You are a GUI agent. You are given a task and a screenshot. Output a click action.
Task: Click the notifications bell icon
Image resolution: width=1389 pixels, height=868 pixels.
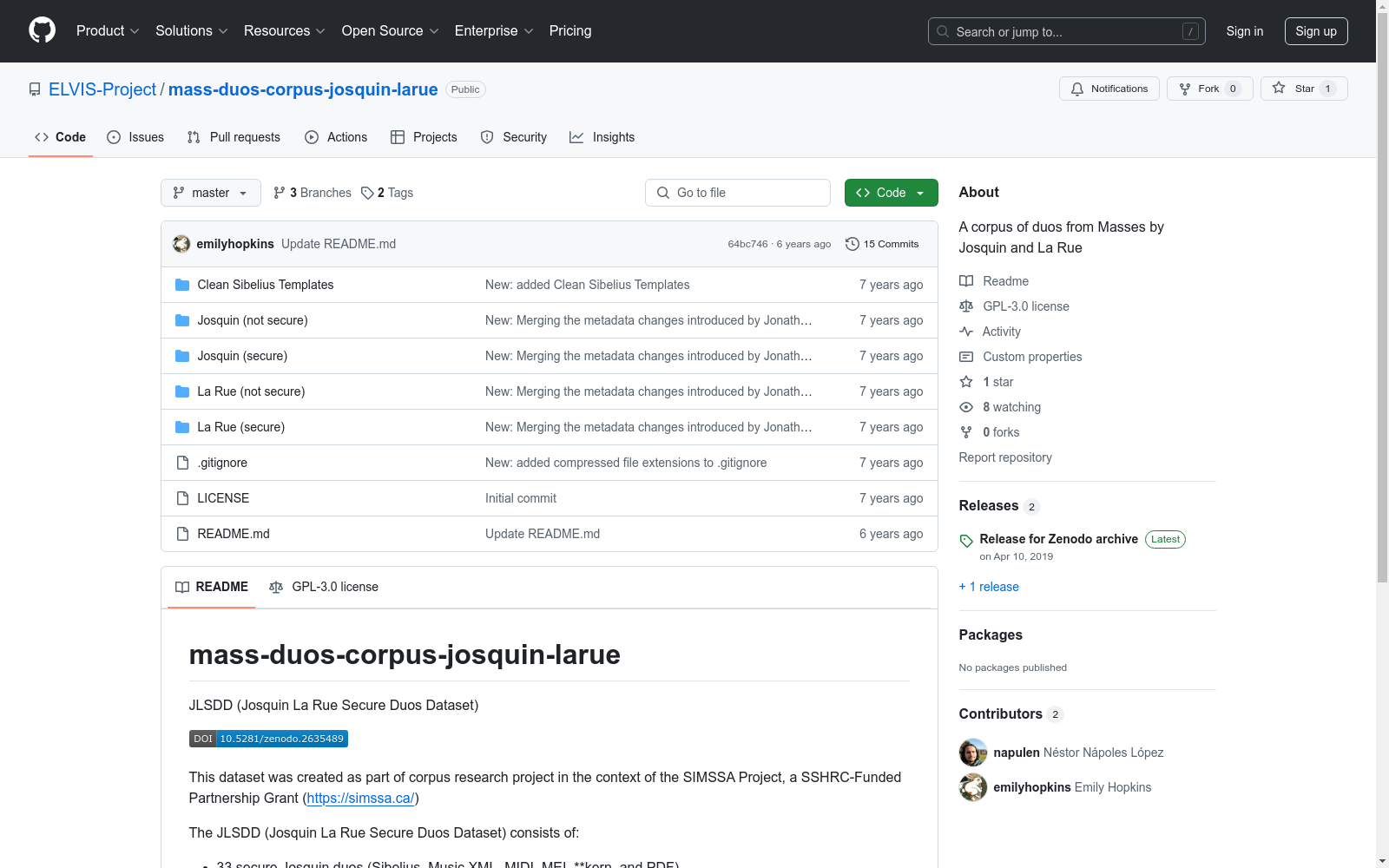(1077, 89)
